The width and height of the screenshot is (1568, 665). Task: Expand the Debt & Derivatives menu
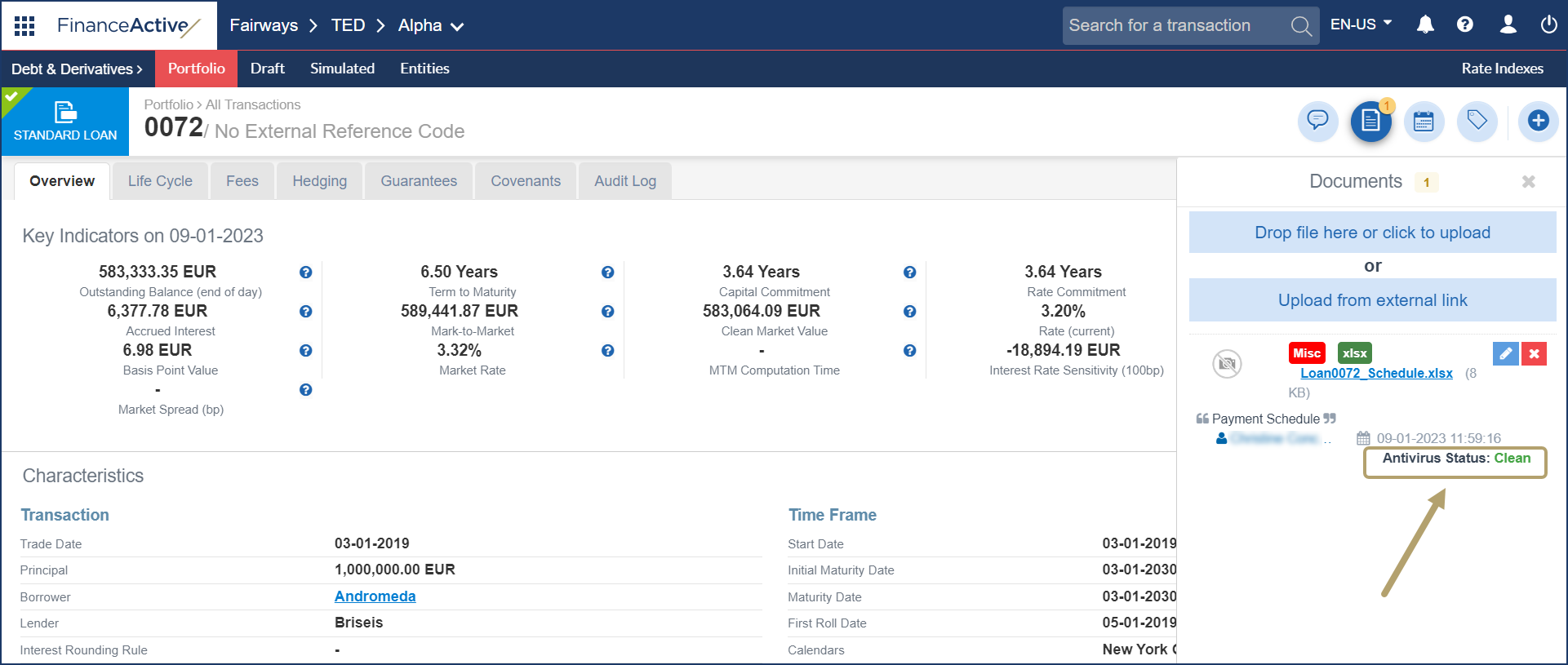[x=77, y=69]
